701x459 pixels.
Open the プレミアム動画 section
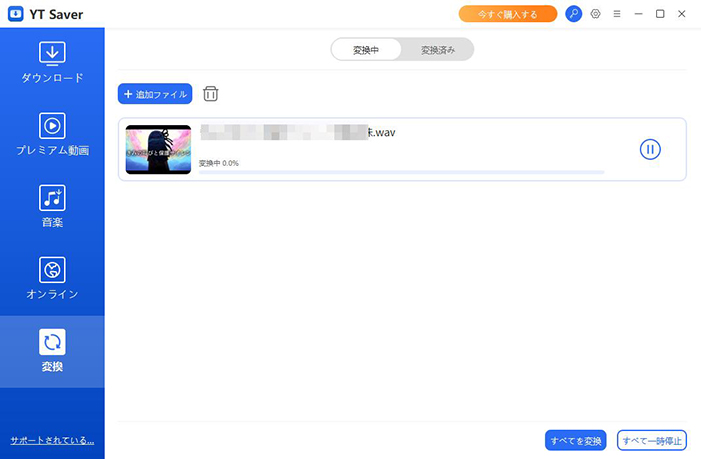52,135
